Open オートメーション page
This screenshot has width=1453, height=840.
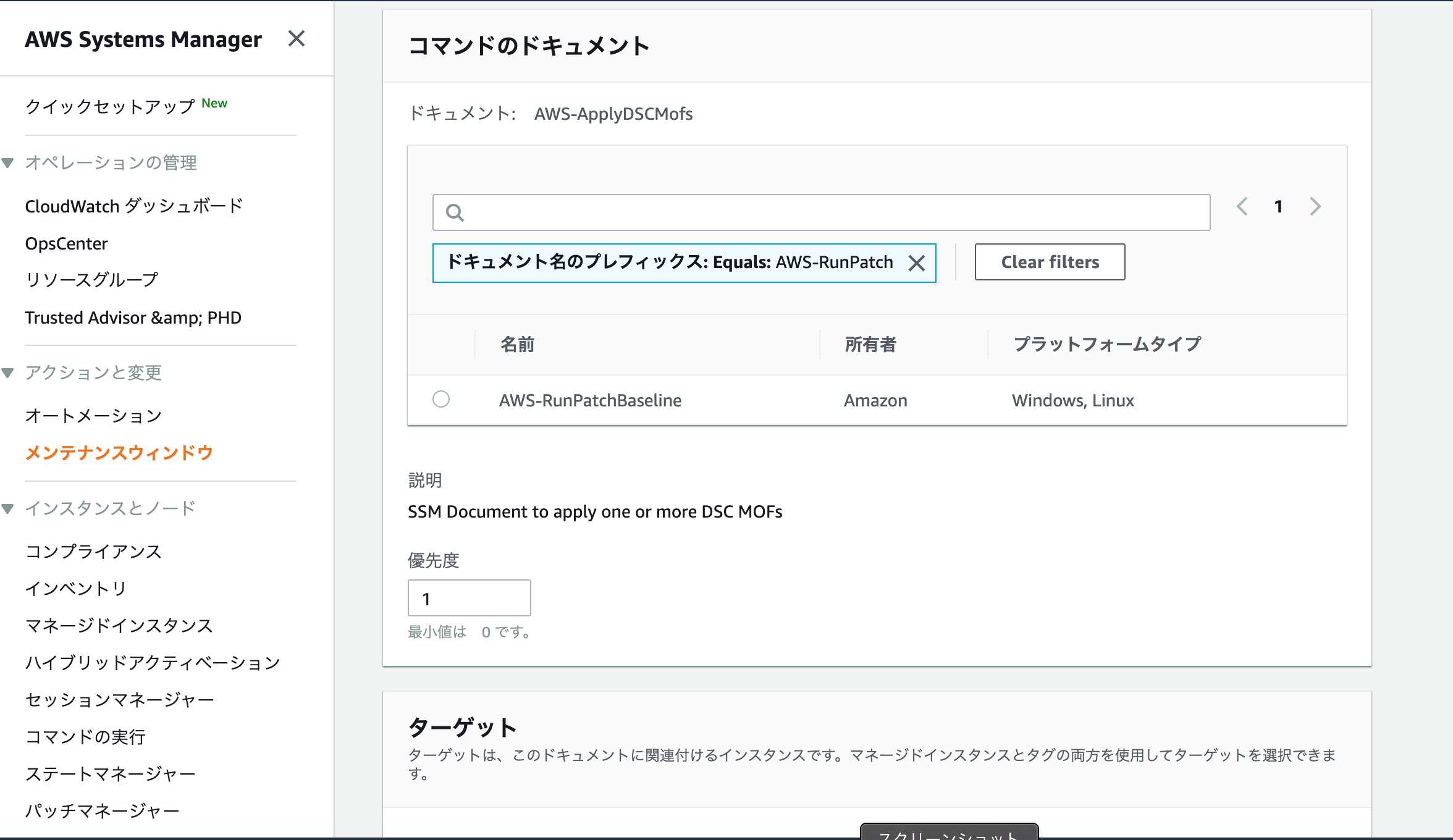[x=93, y=416]
